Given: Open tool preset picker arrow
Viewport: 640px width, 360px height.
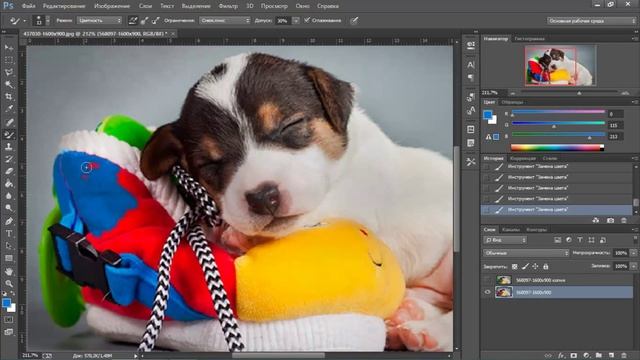Looking at the screenshot, I should (24, 20).
